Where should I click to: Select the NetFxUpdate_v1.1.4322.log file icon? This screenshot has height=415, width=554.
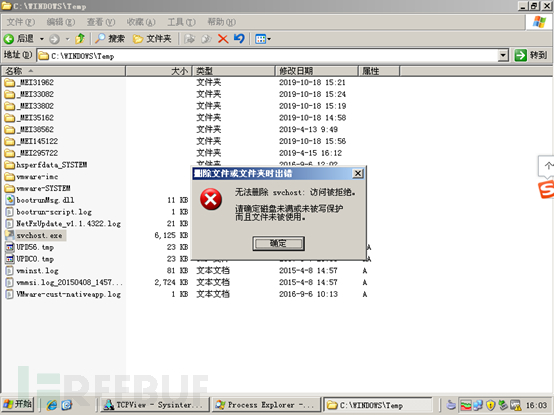[x=10, y=224]
